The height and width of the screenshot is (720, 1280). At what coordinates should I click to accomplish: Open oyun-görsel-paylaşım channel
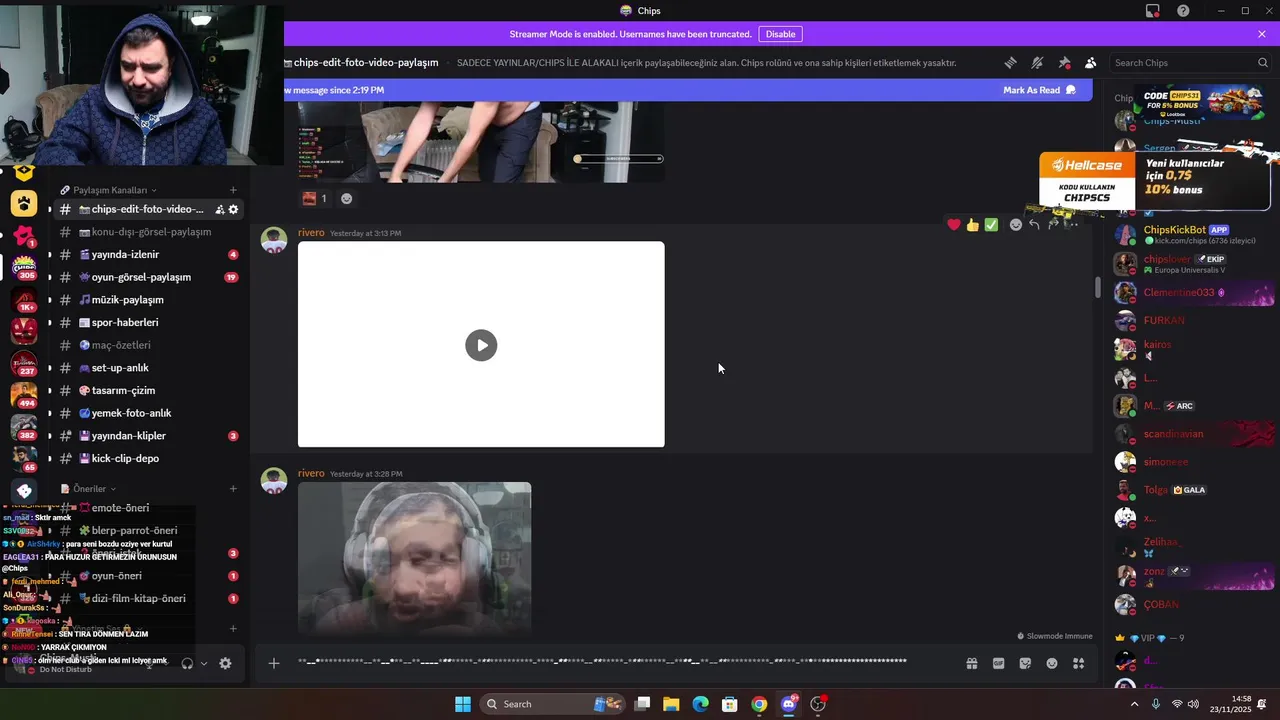click(x=147, y=277)
